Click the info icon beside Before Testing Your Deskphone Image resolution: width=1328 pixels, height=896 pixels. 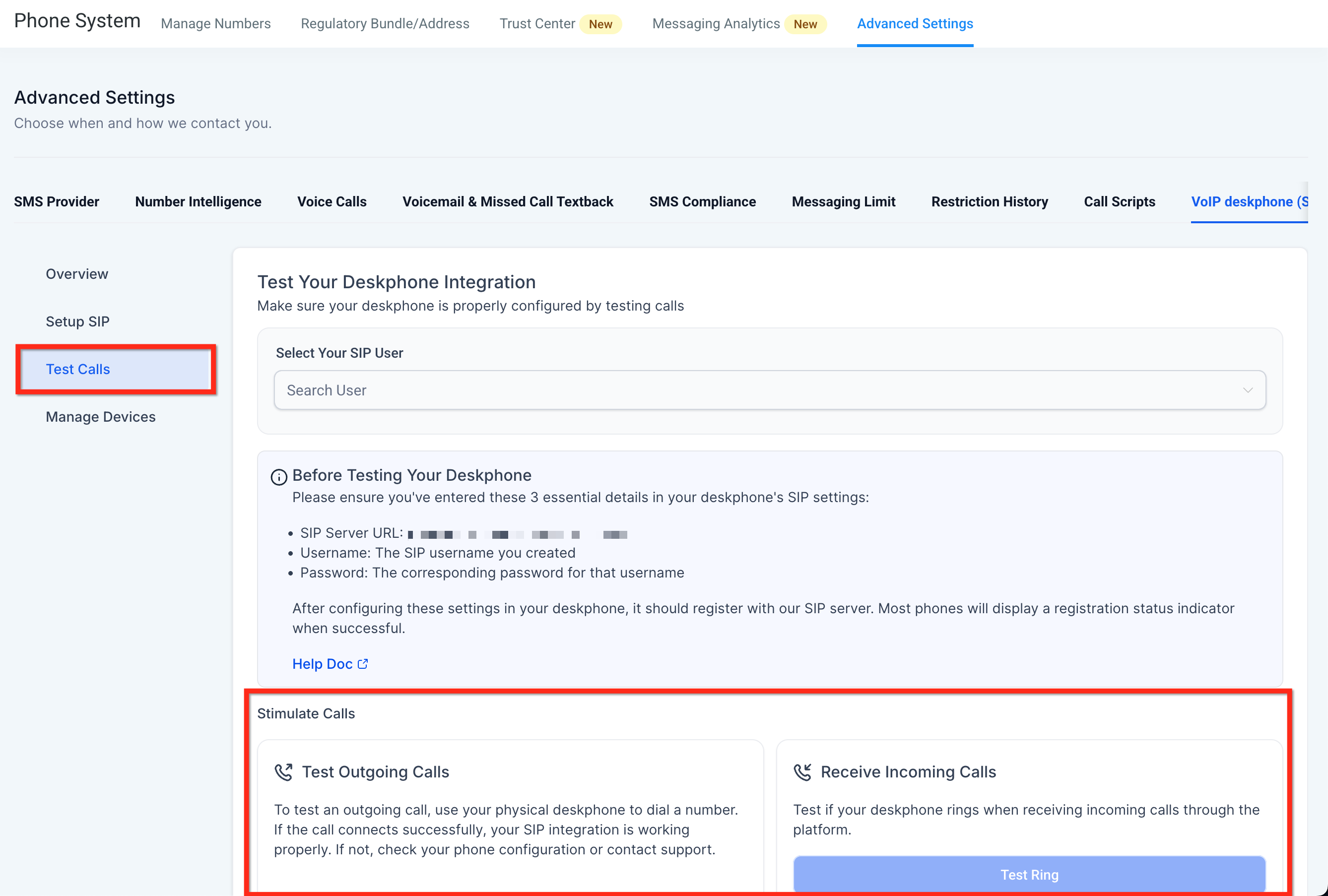[x=278, y=477]
